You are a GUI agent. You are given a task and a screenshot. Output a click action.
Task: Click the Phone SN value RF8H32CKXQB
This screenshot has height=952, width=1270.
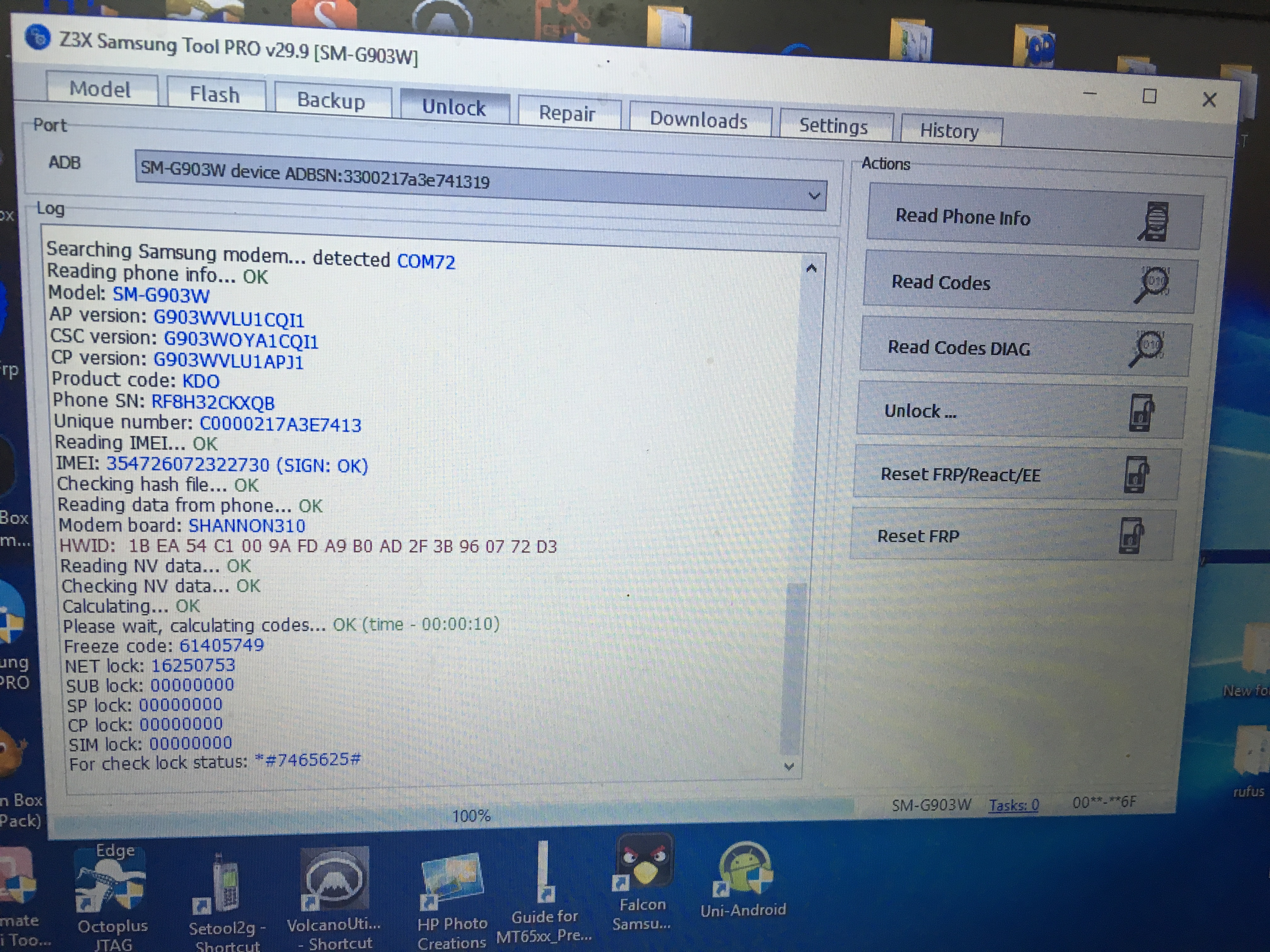tap(213, 402)
